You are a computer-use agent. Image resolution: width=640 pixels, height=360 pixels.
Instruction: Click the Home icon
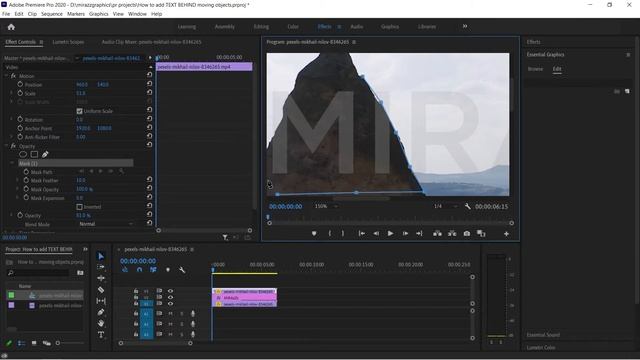point(11,27)
